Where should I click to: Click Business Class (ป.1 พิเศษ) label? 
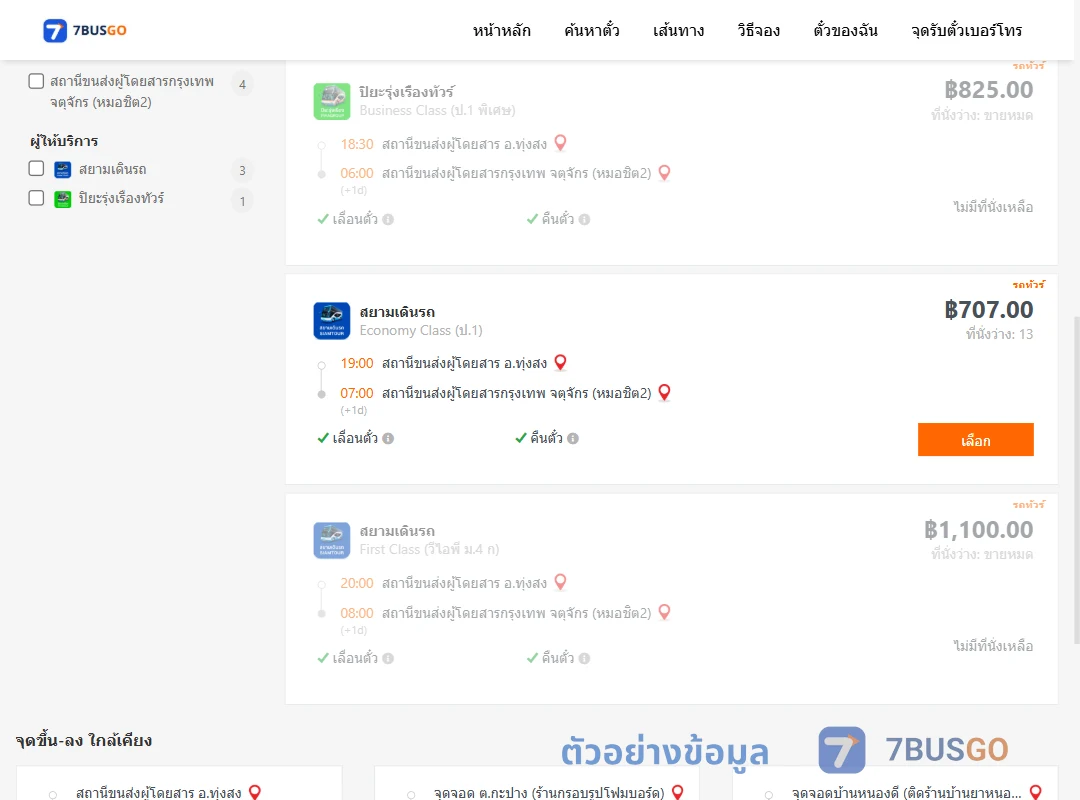pos(437,110)
